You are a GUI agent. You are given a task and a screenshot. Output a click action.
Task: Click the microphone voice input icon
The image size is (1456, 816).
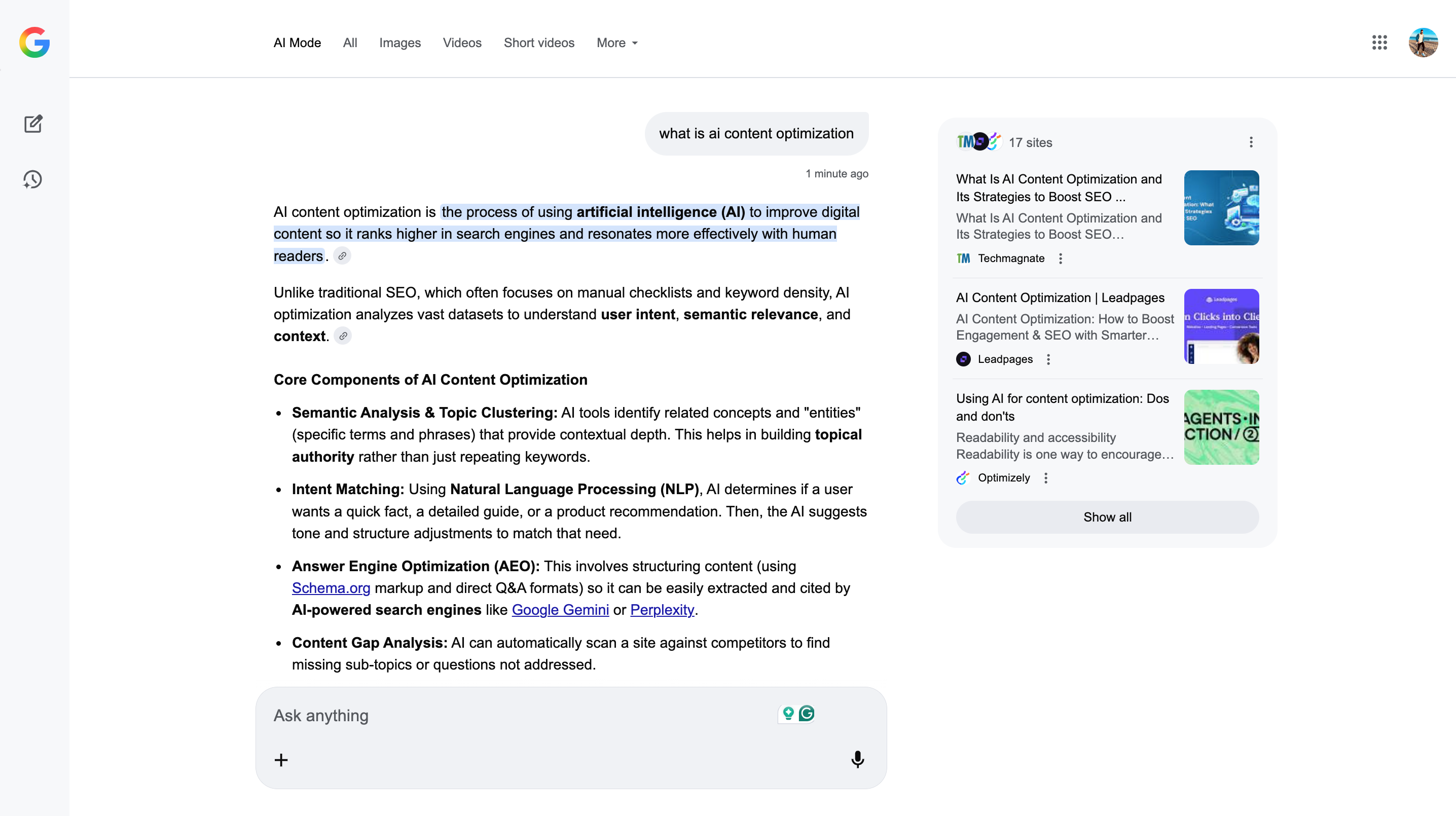tap(857, 759)
